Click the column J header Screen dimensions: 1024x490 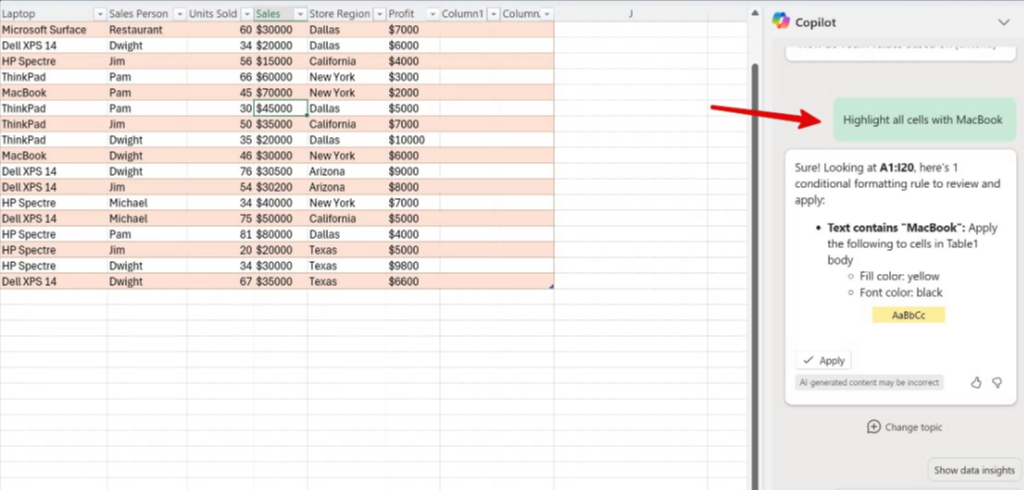(630, 14)
